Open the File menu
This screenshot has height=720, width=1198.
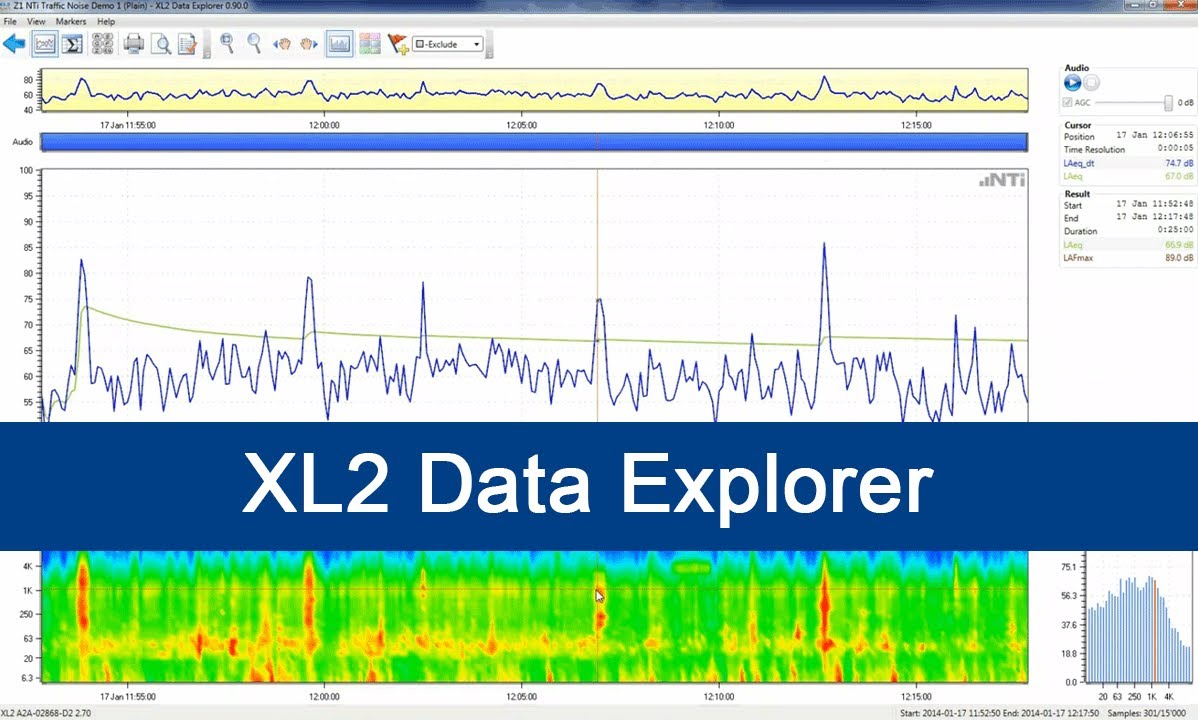click(x=10, y=21)
